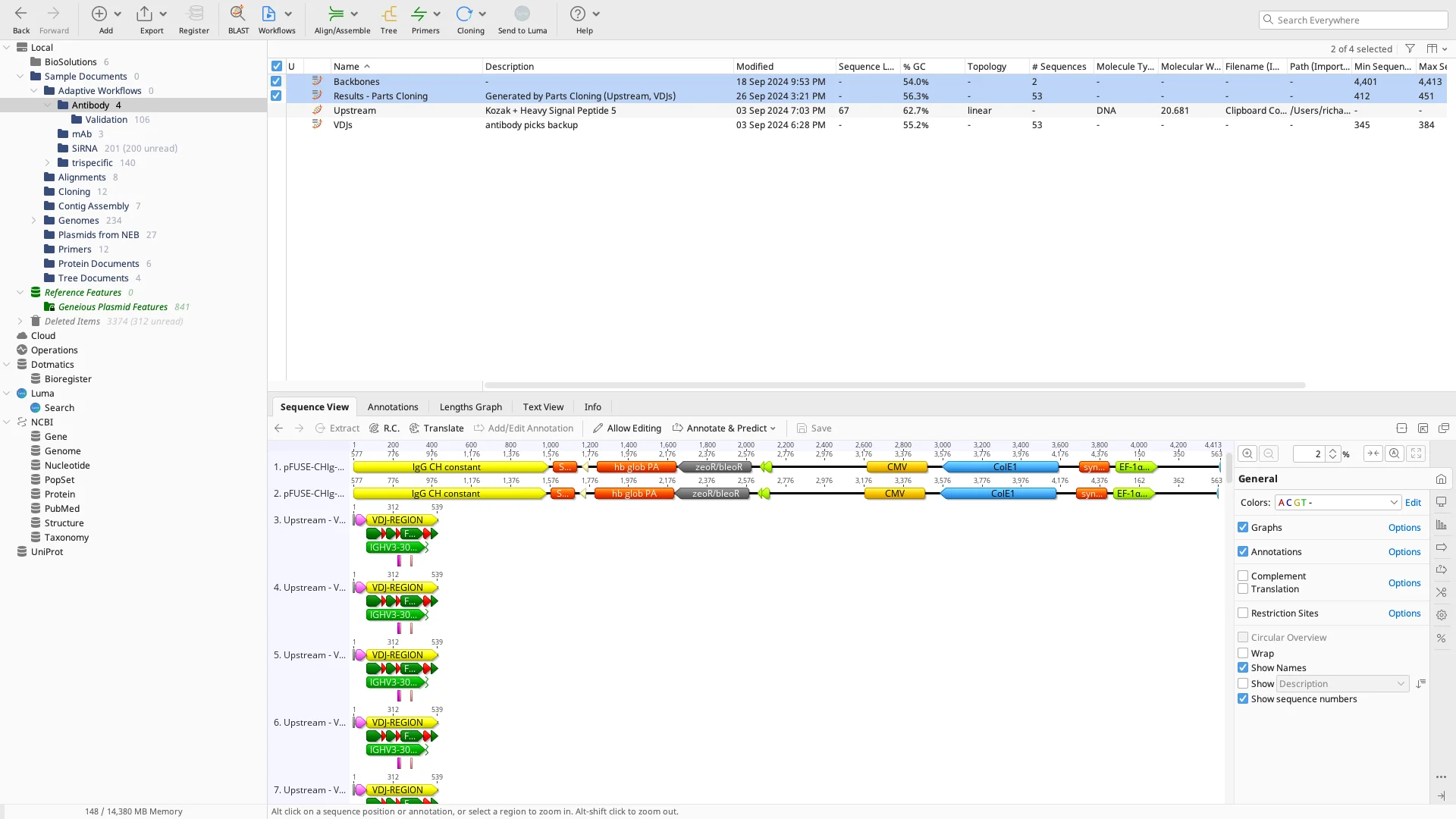Open the Show Description dropdown
This screenshot has height=819, width=1456.
point(1342,683)
